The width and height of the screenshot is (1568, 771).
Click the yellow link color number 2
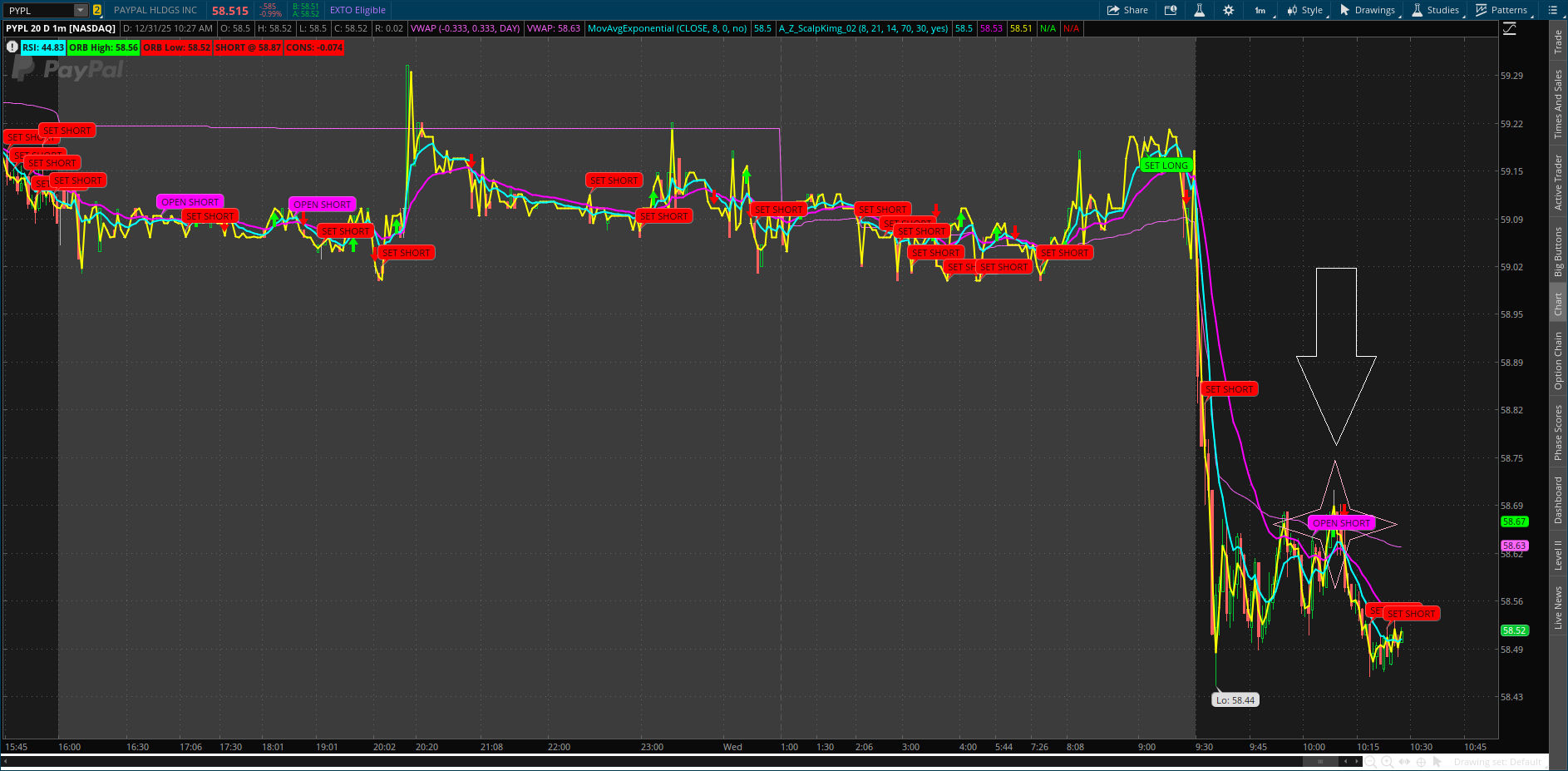point(97,10)
